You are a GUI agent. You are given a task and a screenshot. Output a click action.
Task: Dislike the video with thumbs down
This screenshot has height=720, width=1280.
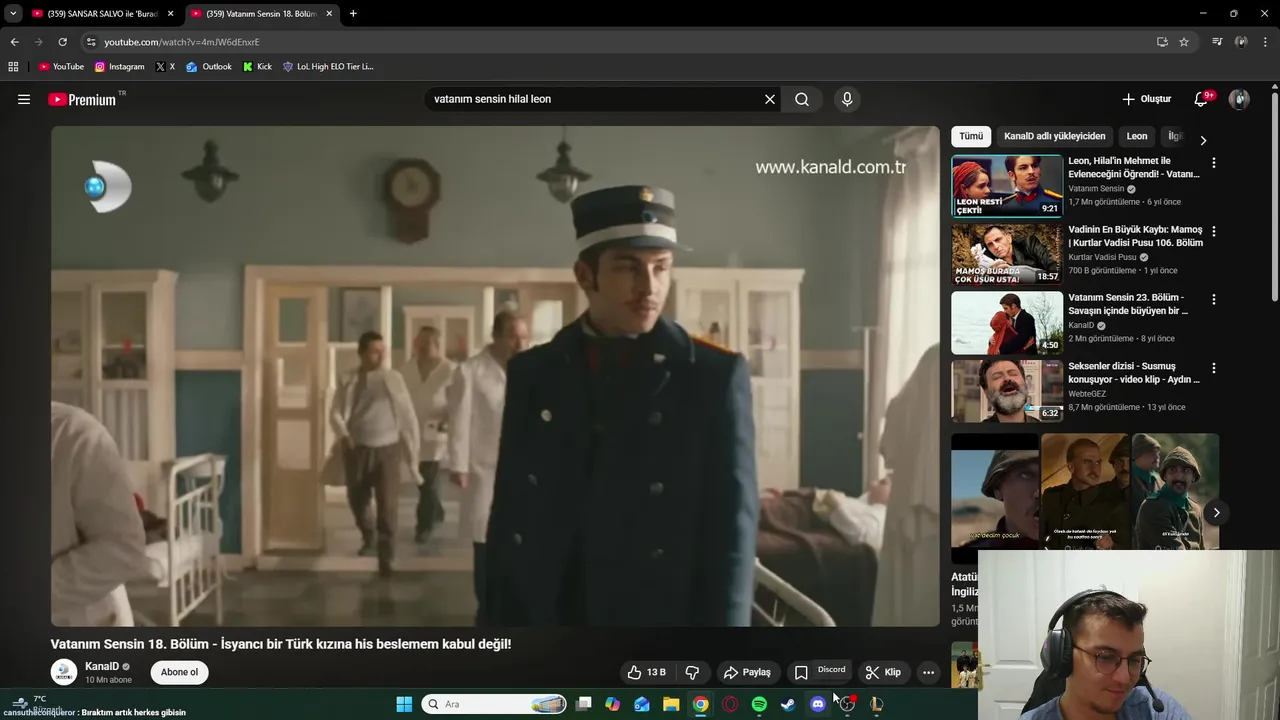pyautogui.click(x=692, y=672)
